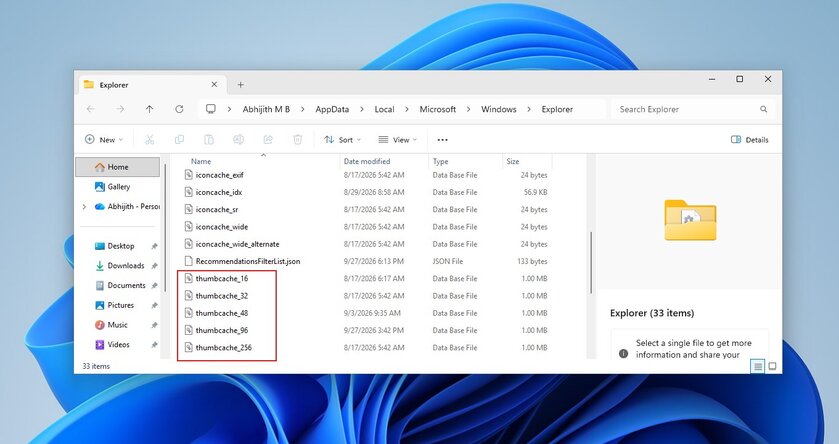The width and height of the screenshot is (839, 444).
Task: Select the thumbcache_32 file
Action: pyautogui.click(x=222, y=296)
